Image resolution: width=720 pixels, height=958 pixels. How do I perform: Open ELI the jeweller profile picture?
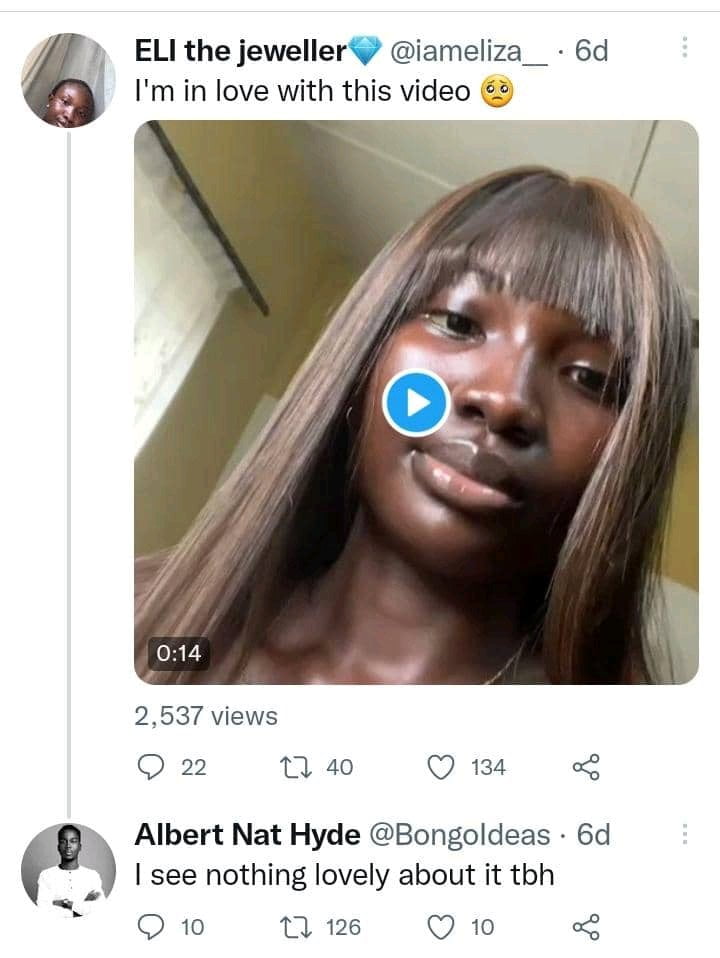[x=68, y=81]
